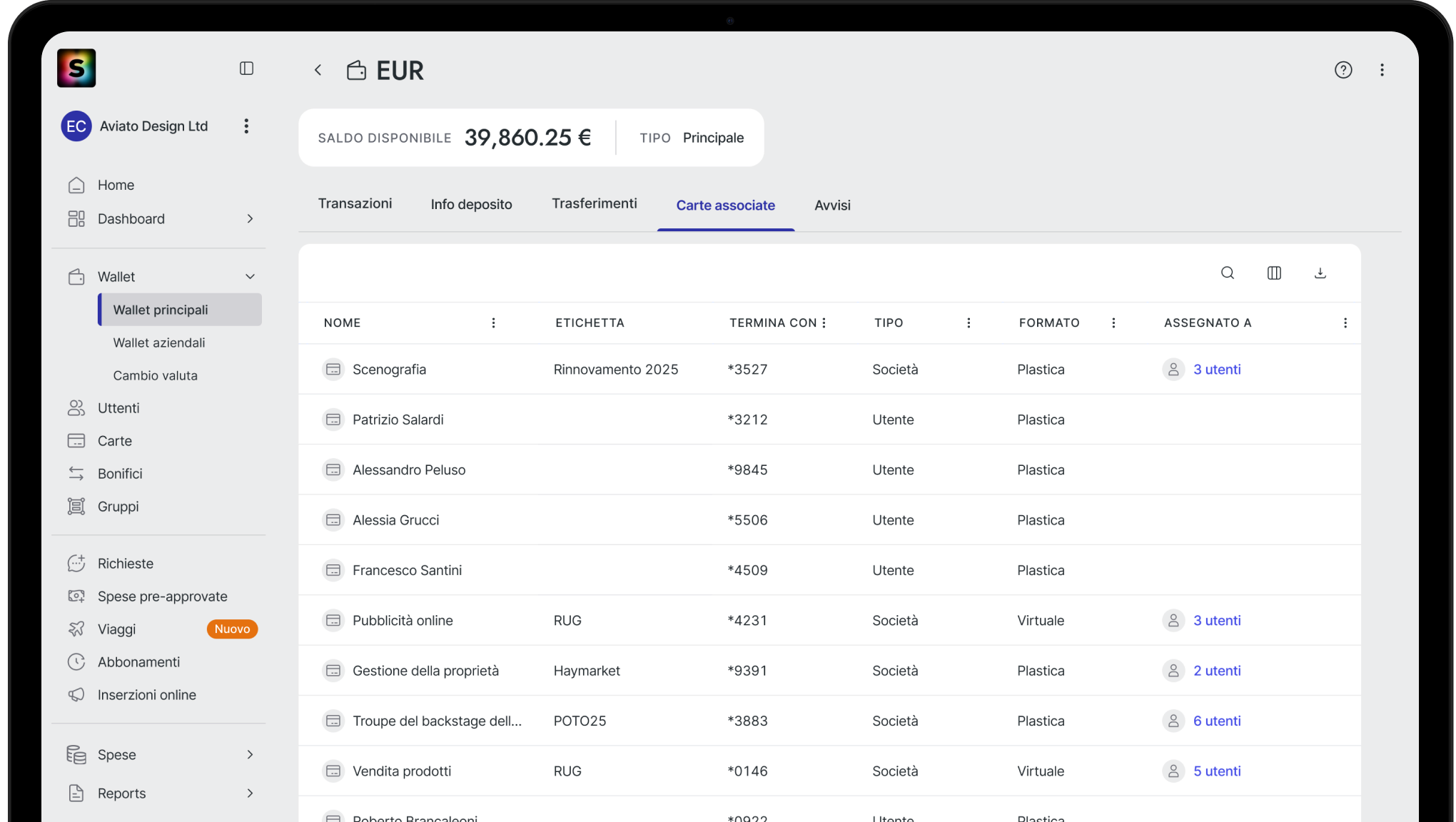Open Viaggi menu item marked Nuovo
Viewport: 1456px width, 822px height.
(117, 629)
